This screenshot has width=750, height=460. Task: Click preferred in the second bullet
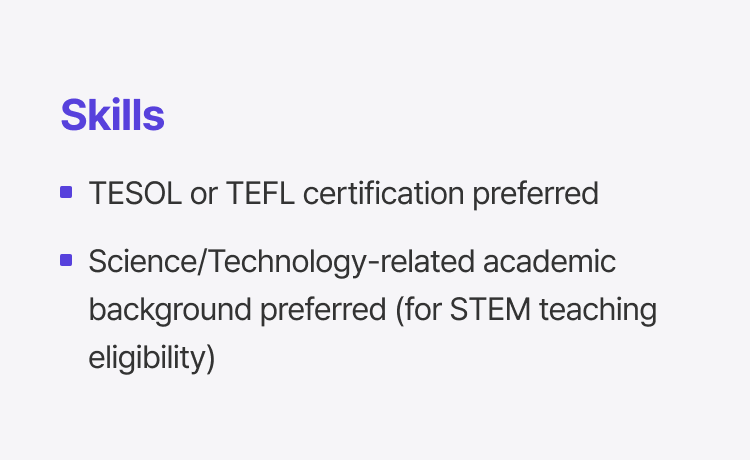[x=322, y=310]
